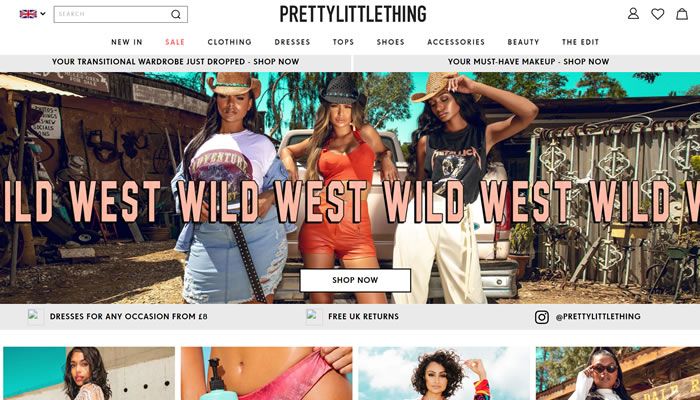Click icon beside Free UK Returns
The image size is (700, 400).
(x=314, y=317)
